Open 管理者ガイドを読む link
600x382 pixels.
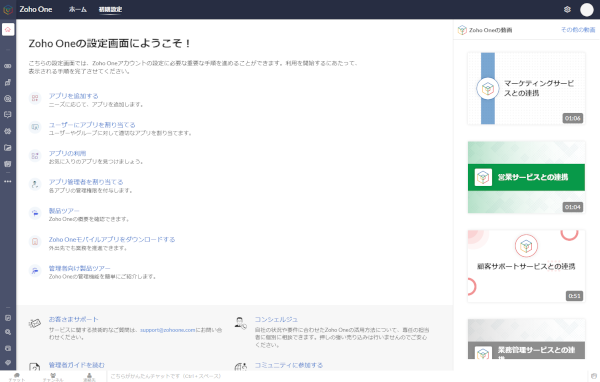[x=77, y=365]
